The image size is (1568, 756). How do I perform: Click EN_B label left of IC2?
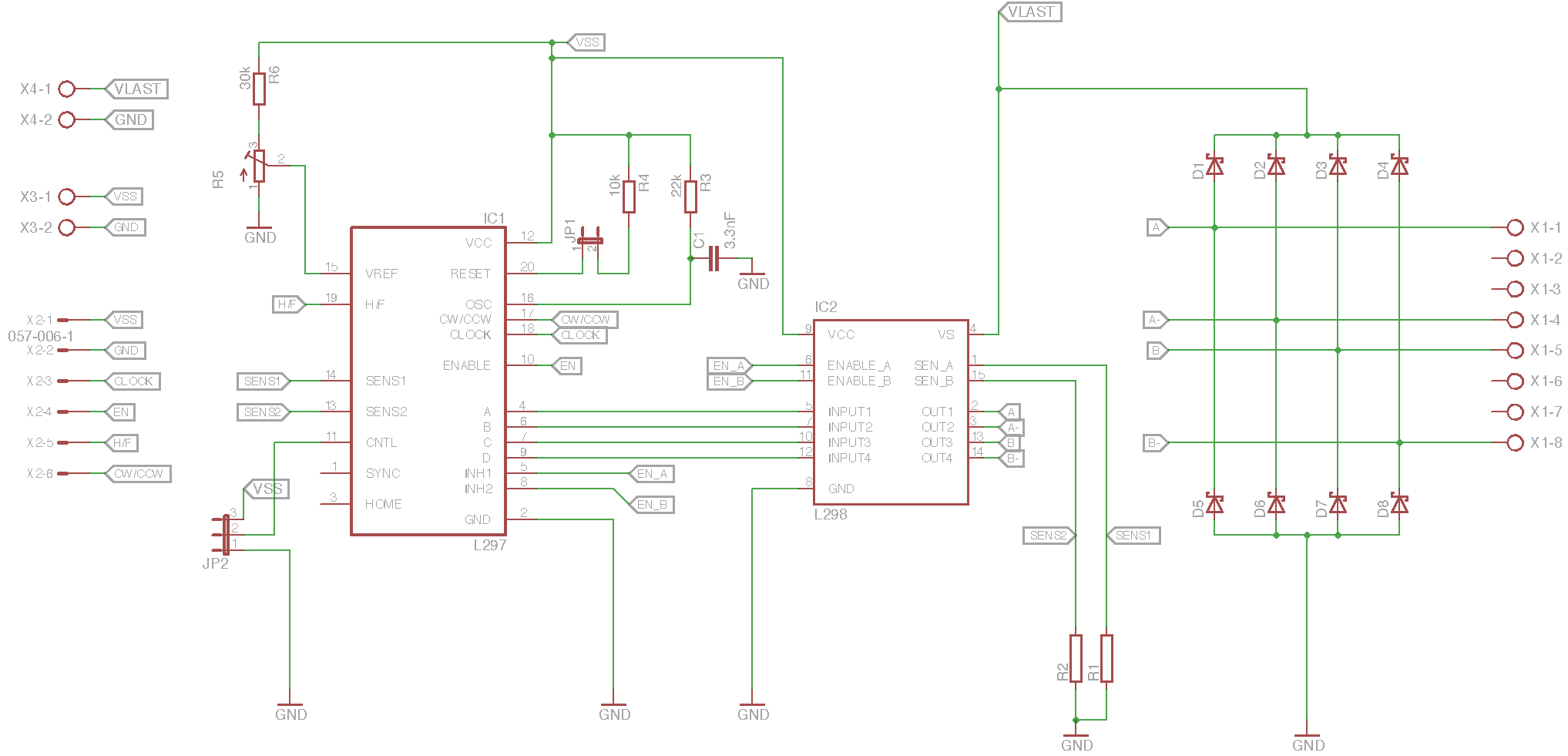coord(729,381)
